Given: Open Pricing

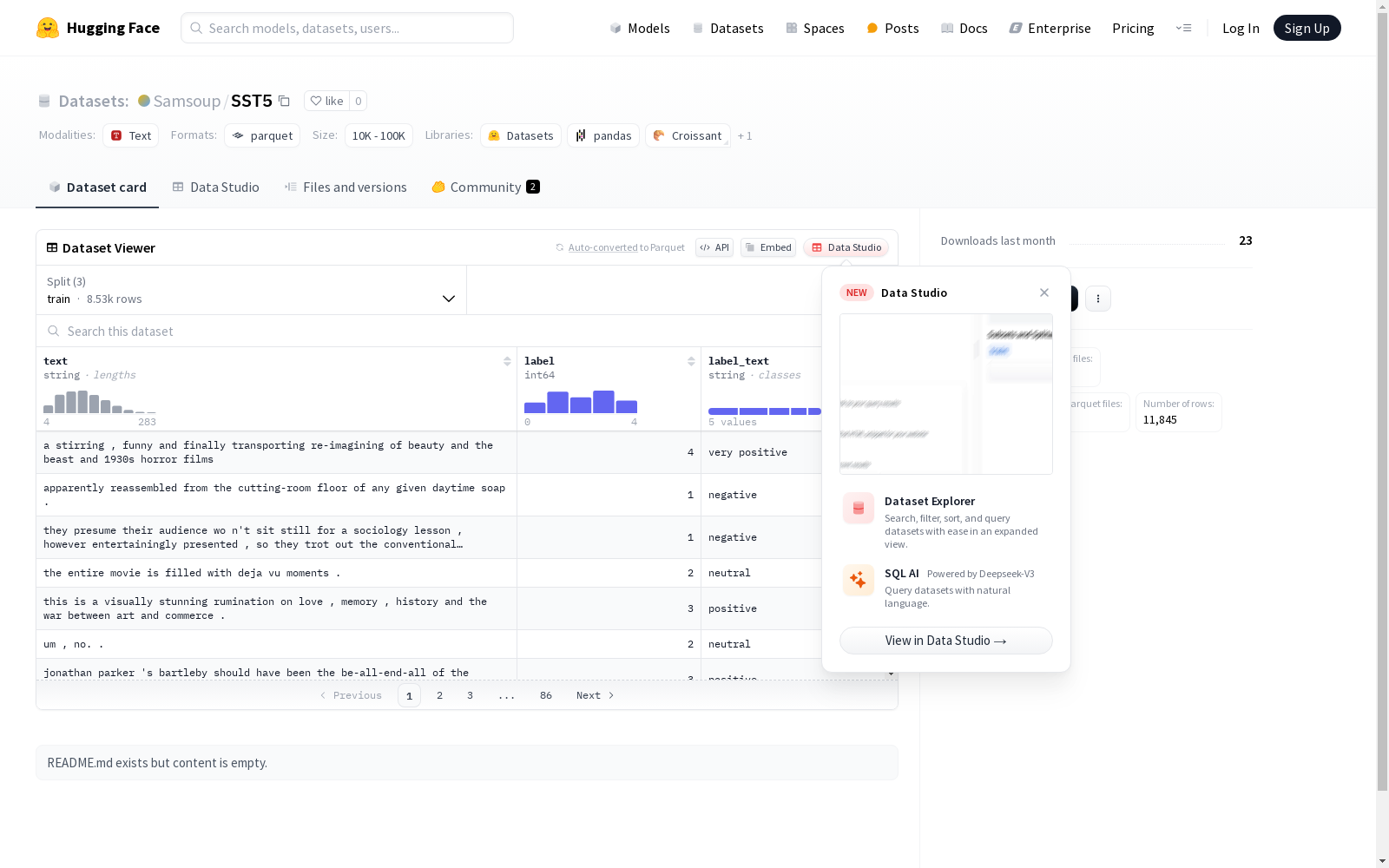Looking at the screenshot, I should [1133, 28].
